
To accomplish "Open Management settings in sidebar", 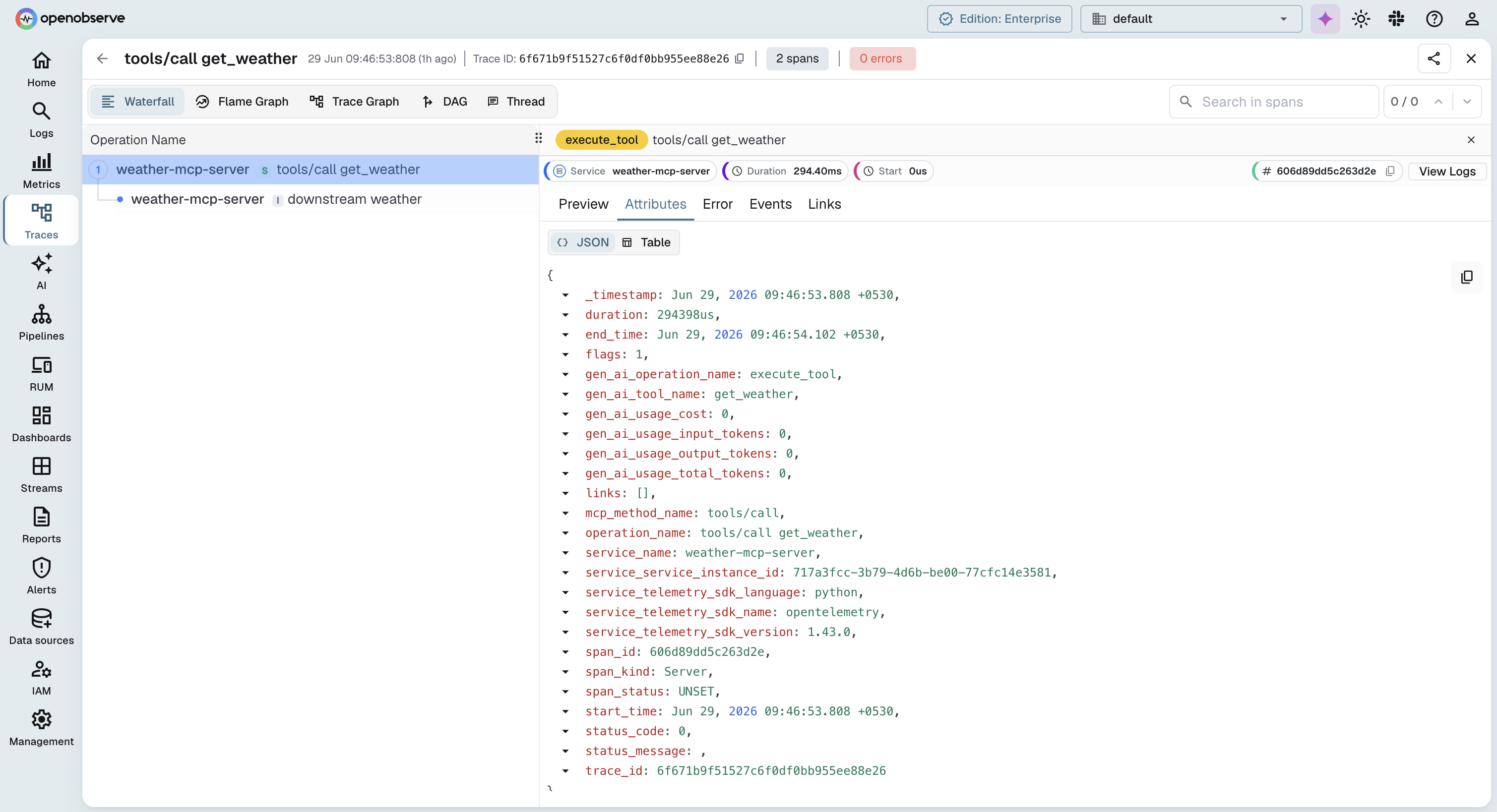I will point(41,728).
